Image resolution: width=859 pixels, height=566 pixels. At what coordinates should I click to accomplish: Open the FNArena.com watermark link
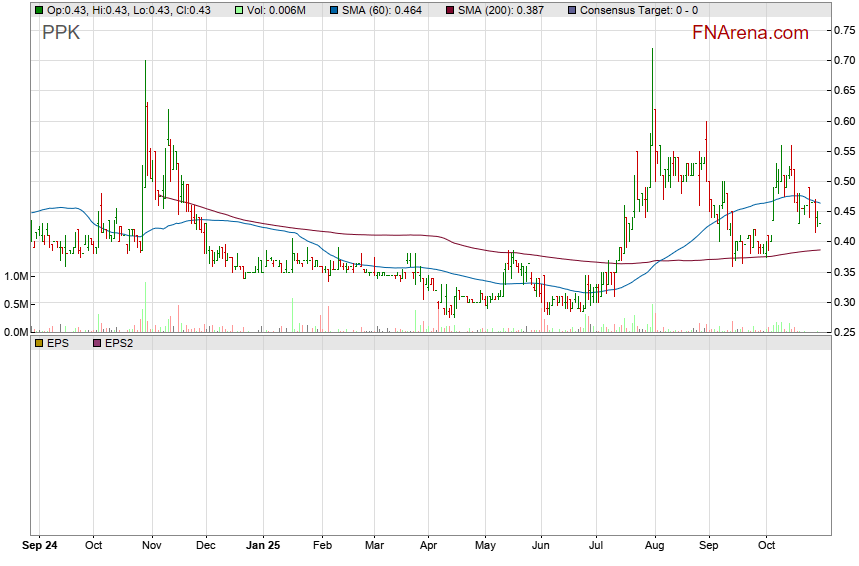750,33
